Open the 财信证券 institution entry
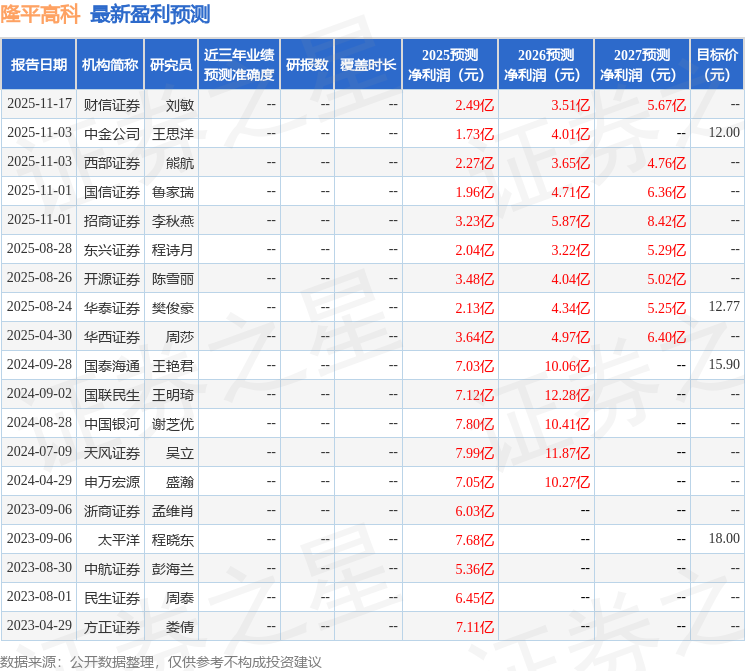Image resolution: width=745 pixels, height=671 pixels. [111, 104]
